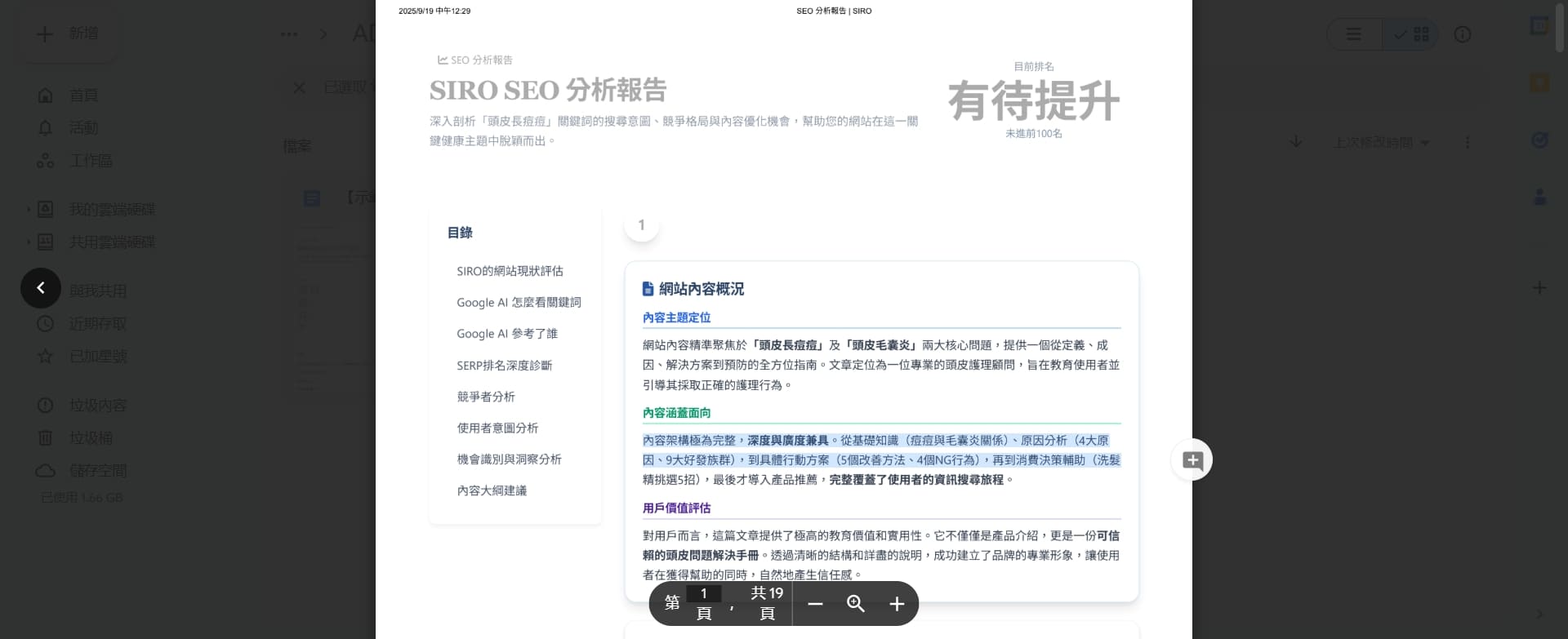The image size is (1568, 639).
Task: Click 已加星號 in the sidebar
Action: pyautogui.click(x=97, y=357)
